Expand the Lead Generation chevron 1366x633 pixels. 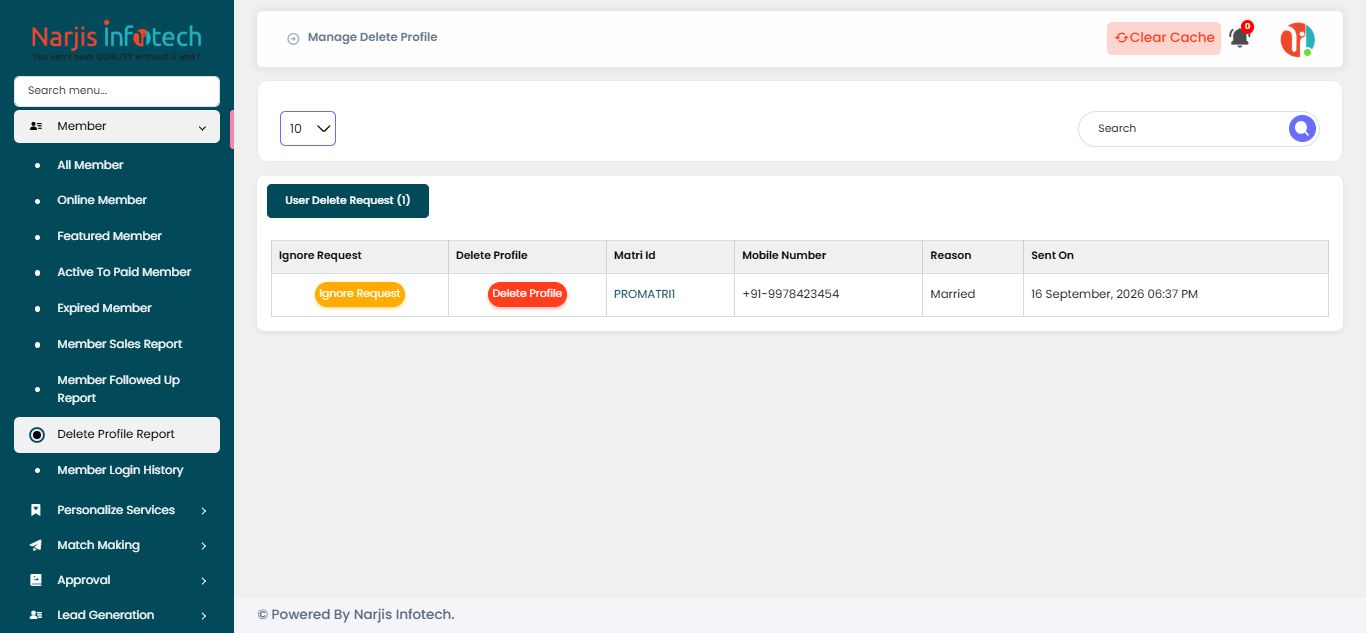coord(204,616)
